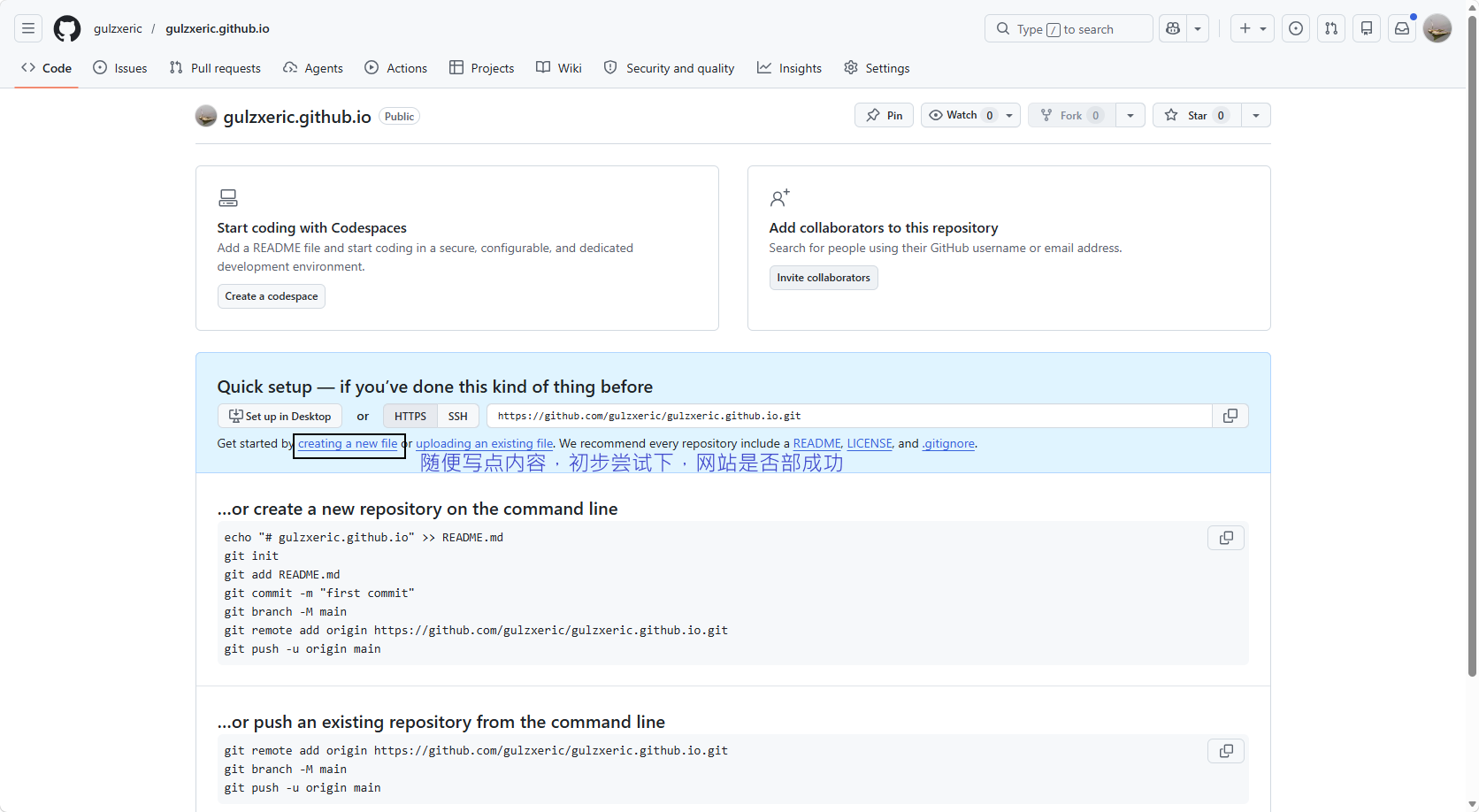Click the gulzxeric.github.io repository title

click(297, 117)
